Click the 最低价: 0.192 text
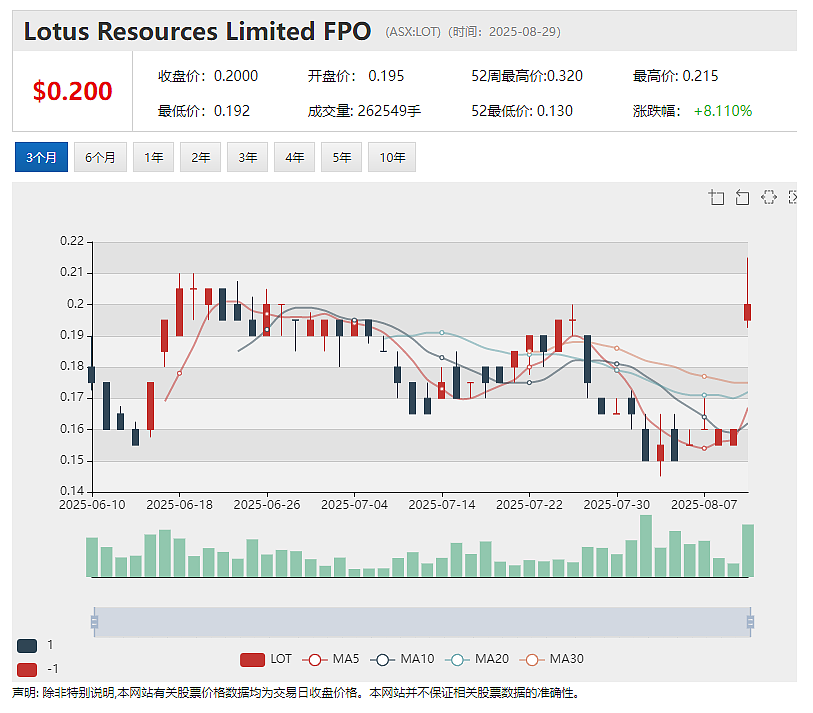Screen dimensions: 813x713 tap(204, 111)
